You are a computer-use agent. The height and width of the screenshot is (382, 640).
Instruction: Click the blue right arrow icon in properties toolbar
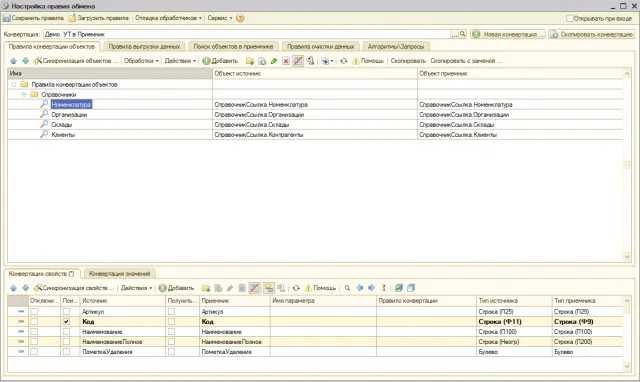click(371, 288)
